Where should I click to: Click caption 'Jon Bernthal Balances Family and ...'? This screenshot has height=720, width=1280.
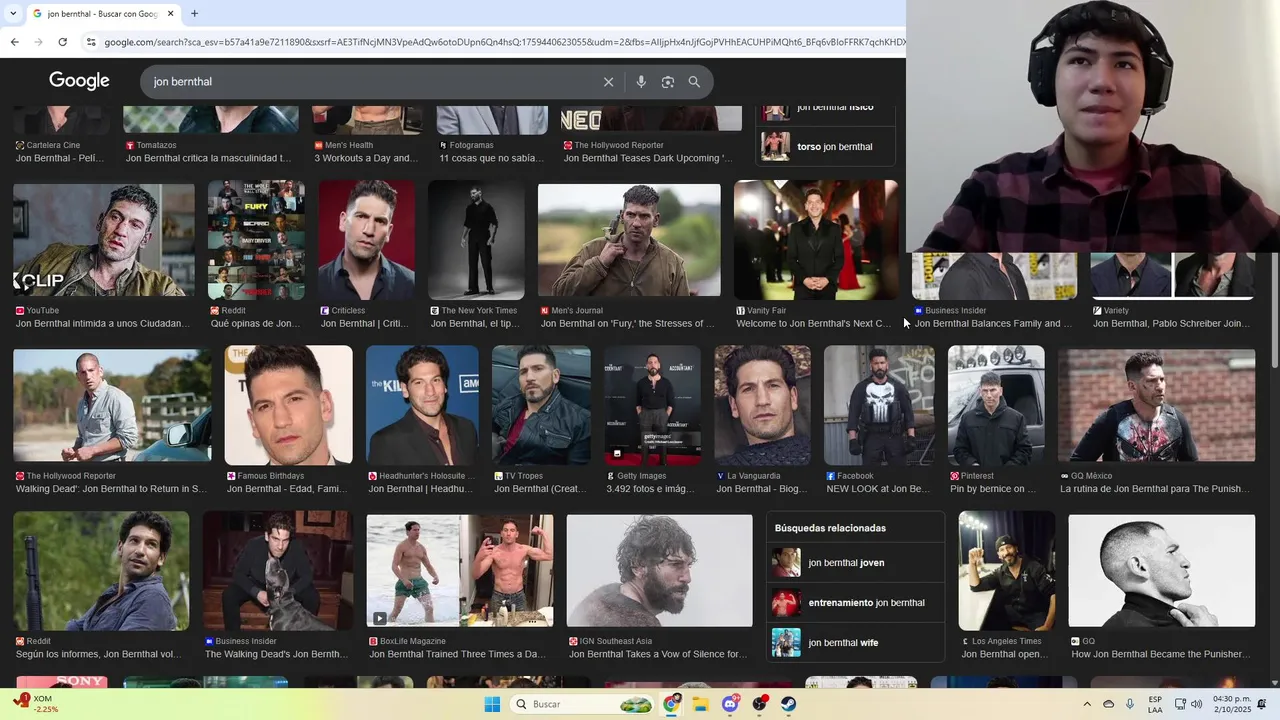coord(993,324)
